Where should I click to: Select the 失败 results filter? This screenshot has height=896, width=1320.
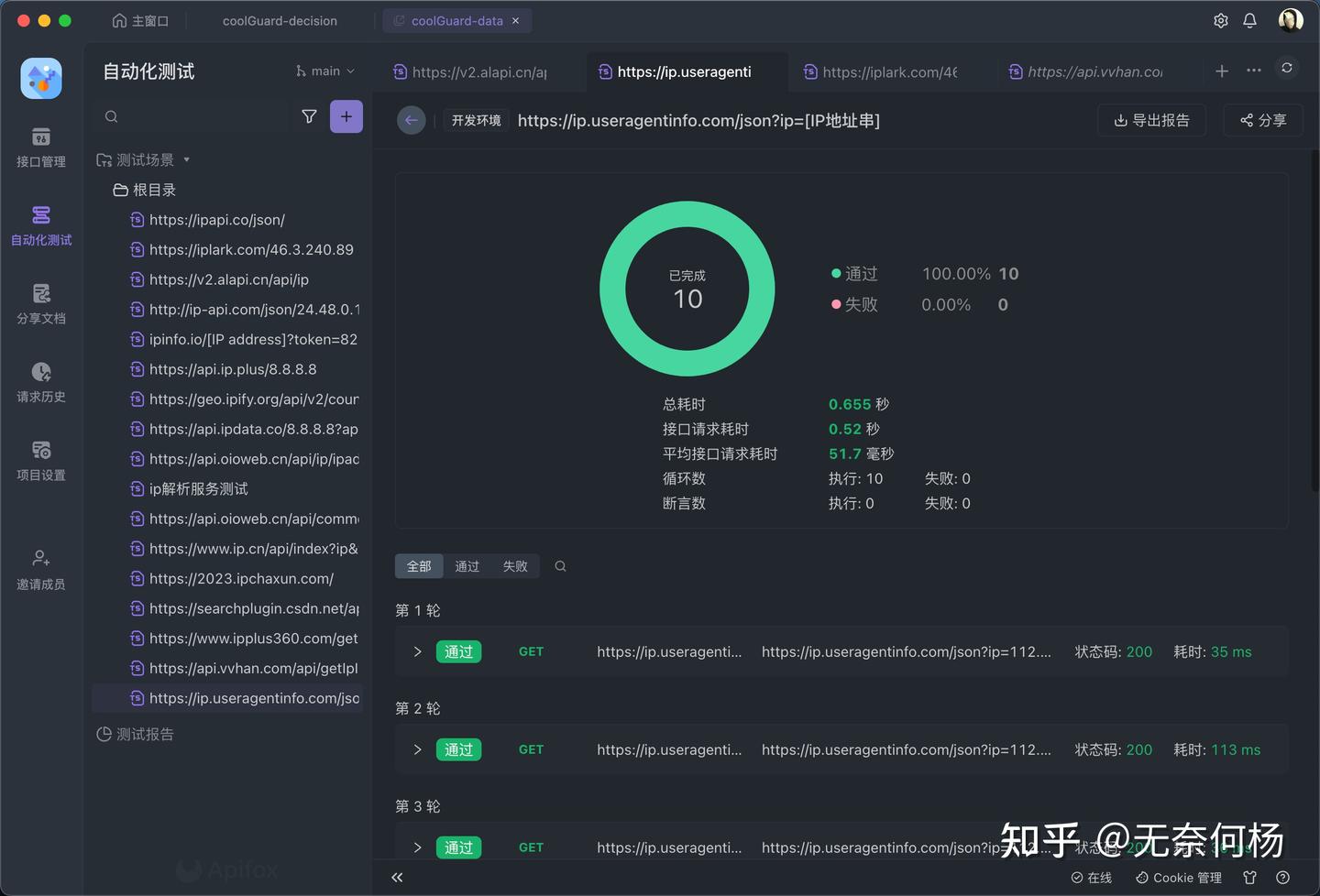pyautogui.click(x=515, y=566)
